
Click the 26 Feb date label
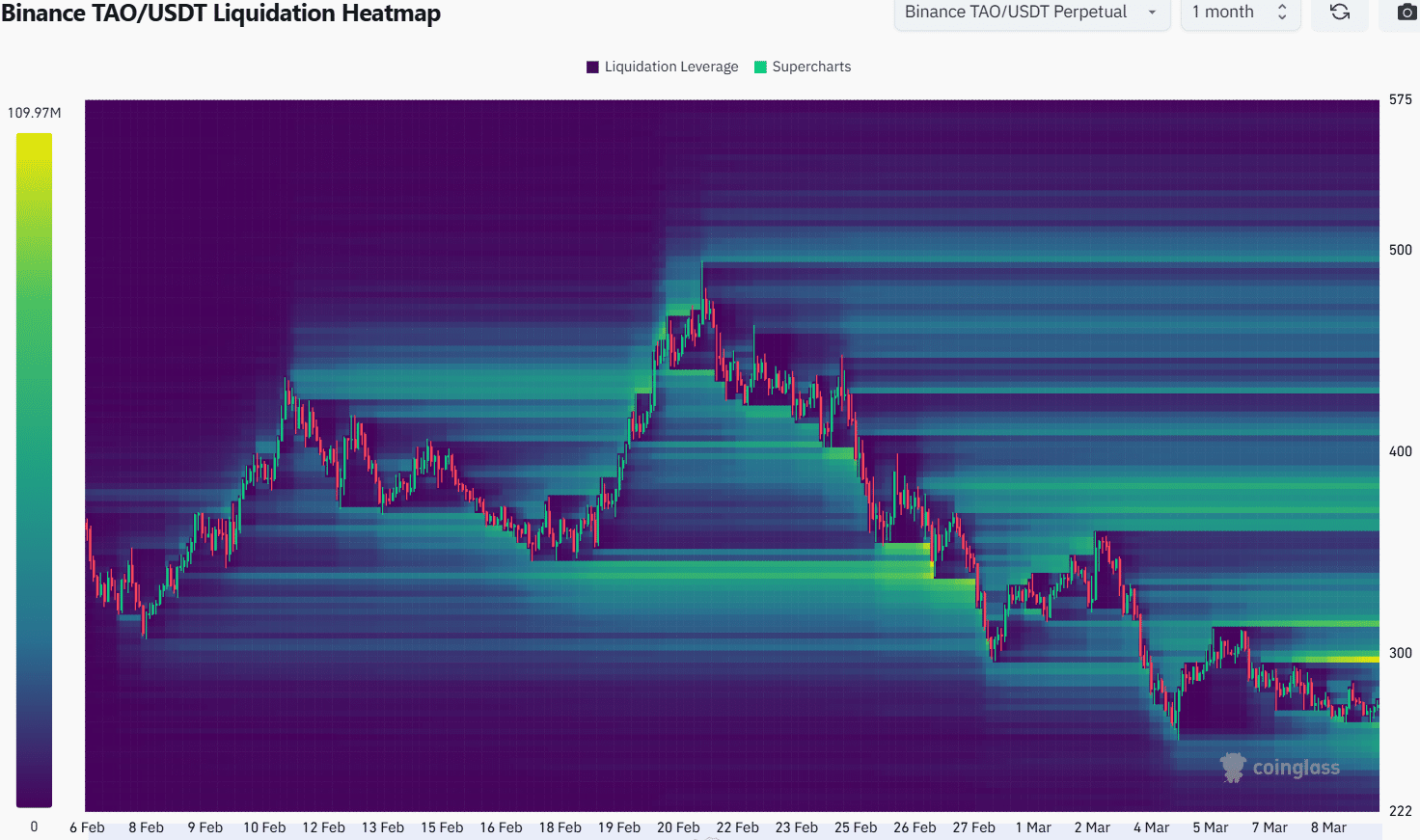click(915, 827)
